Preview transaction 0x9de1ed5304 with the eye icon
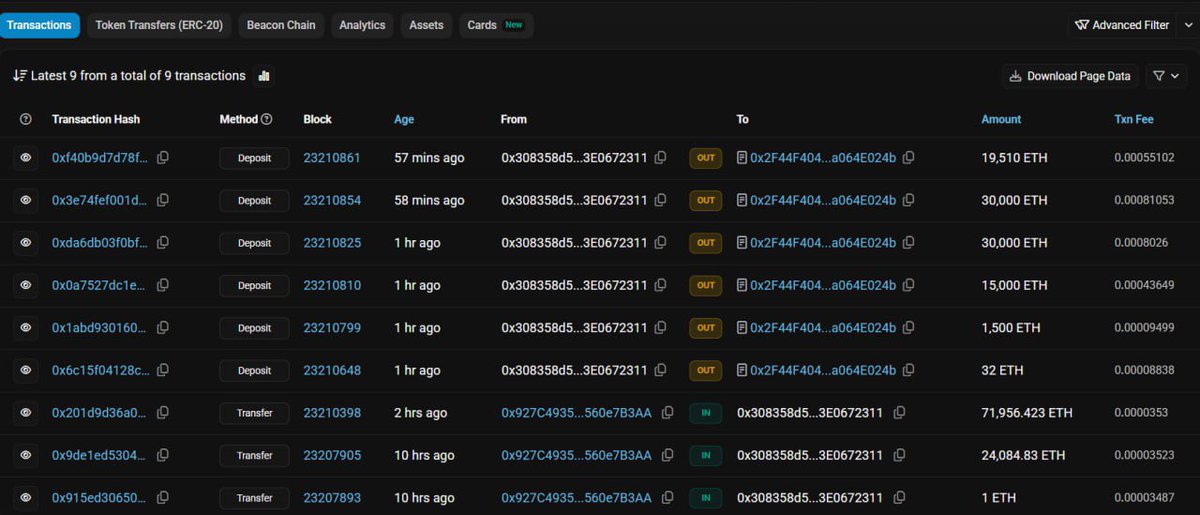This screenshot has width=1200, height=515. click(x=26, y=455)
